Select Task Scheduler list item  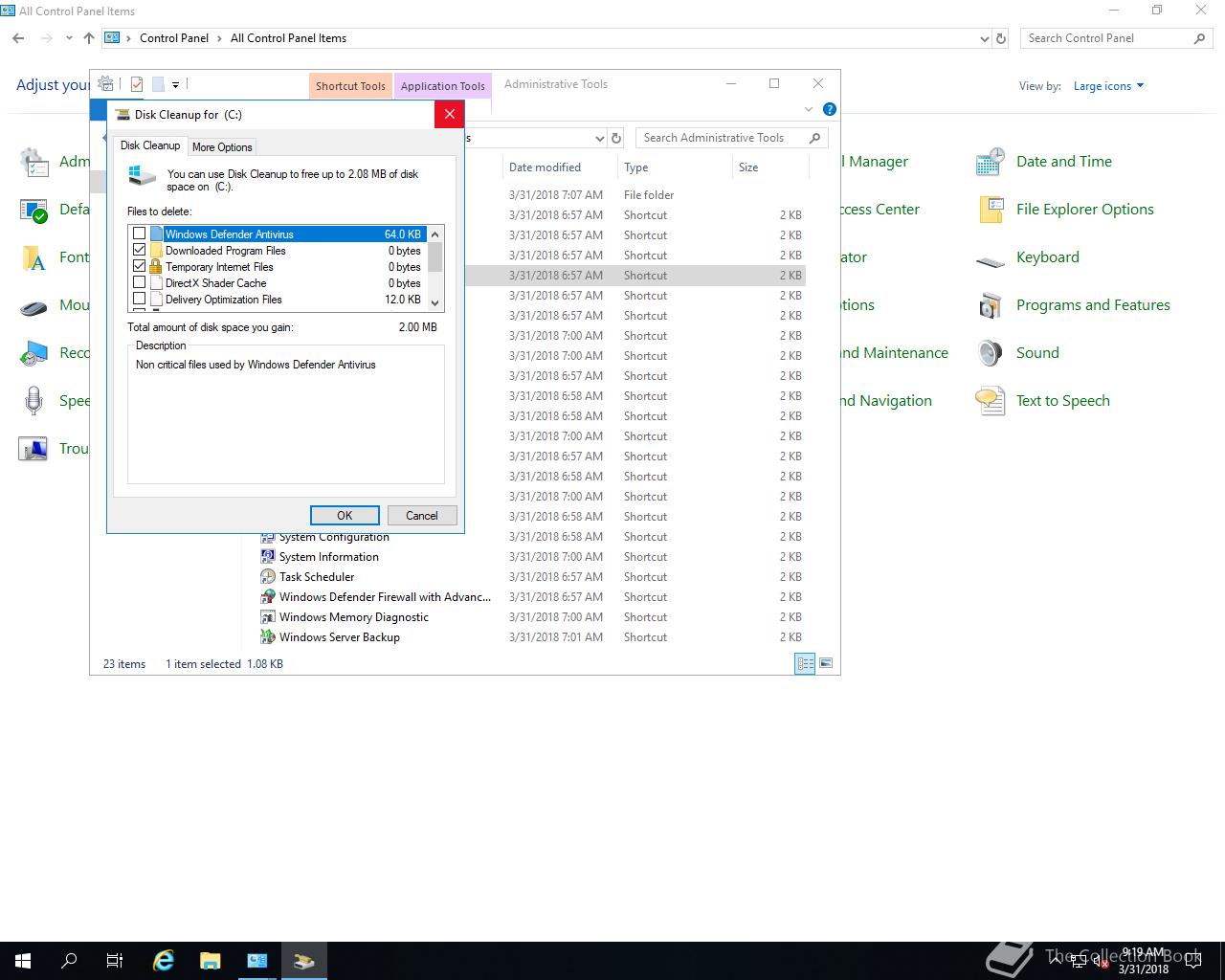tap(530, 577)
